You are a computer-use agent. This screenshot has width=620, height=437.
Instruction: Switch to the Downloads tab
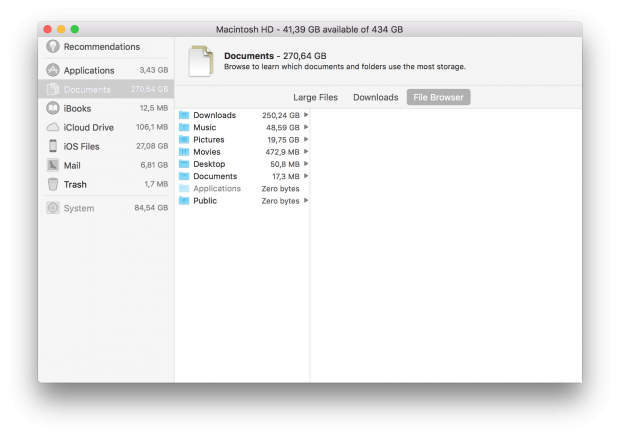[375, 97]
